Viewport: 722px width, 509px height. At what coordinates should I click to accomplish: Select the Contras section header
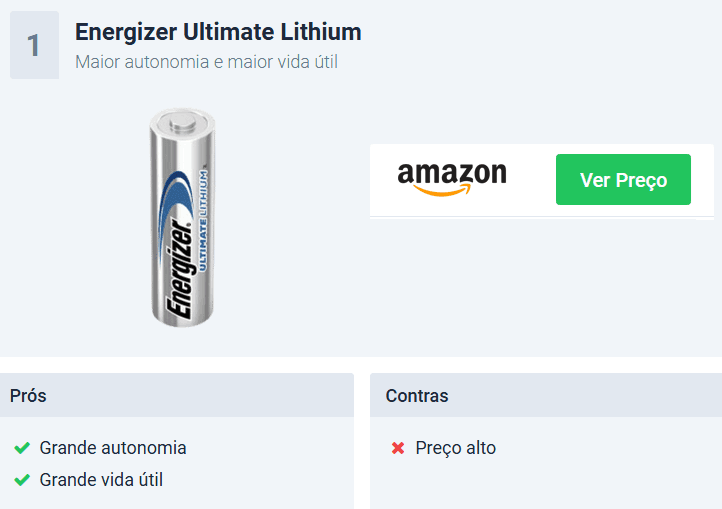(x=546, y=395)
